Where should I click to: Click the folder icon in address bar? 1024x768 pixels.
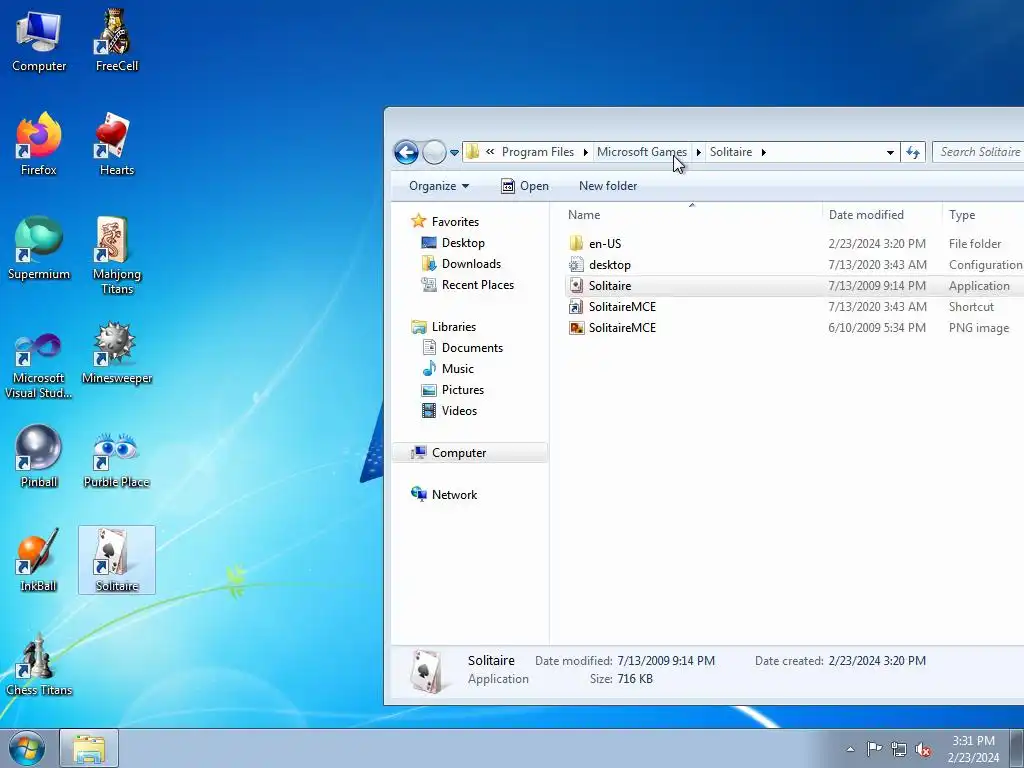[472, 152]
